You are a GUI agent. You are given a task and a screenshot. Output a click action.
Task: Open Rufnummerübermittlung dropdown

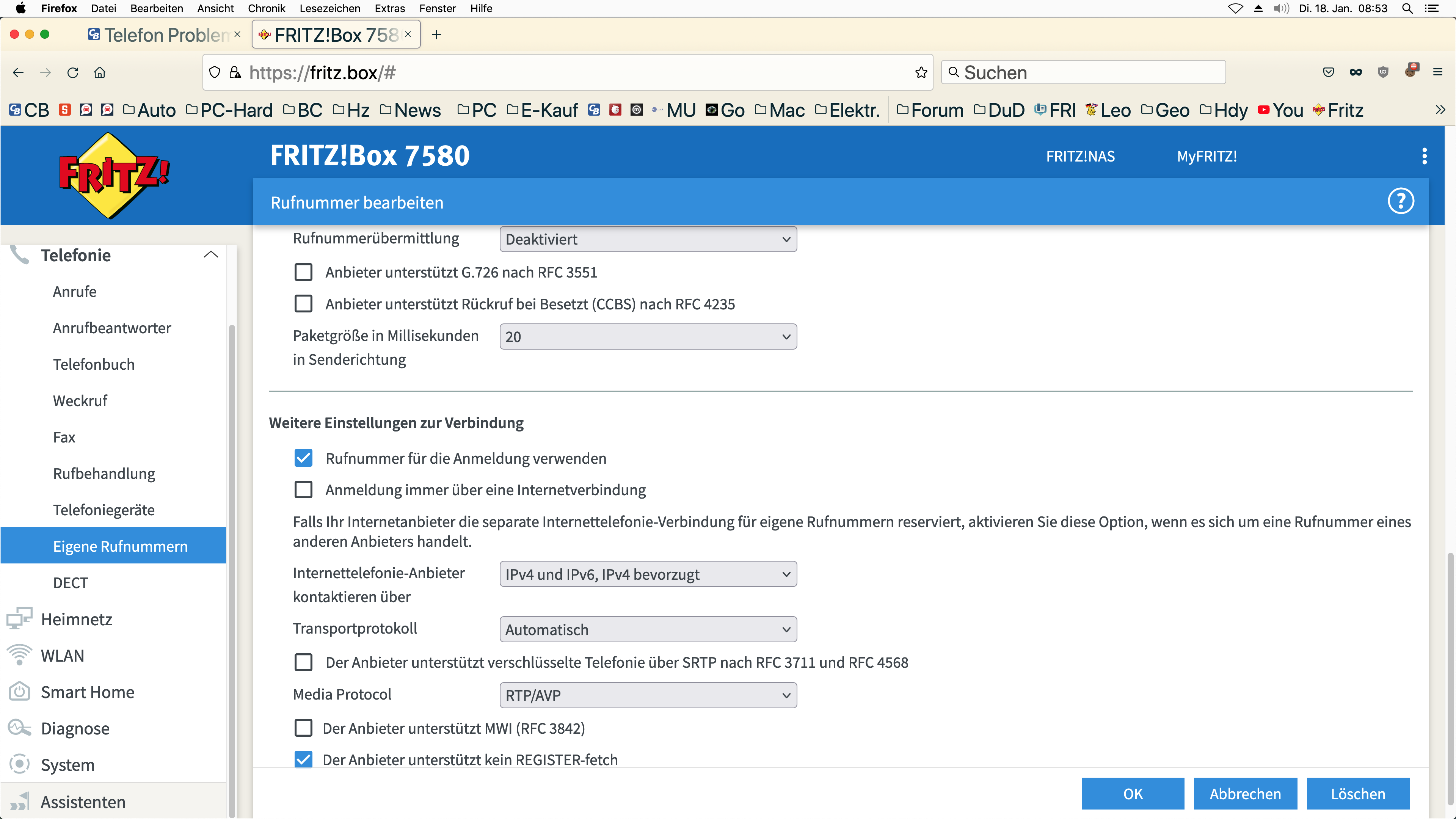pyautogui.click(x=648, y=240)
